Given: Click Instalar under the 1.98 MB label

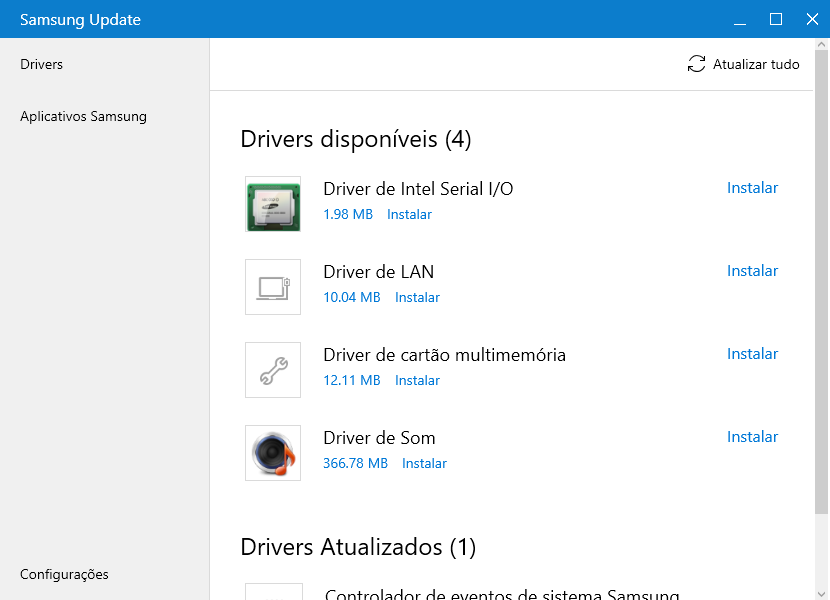Looking at the screenshot, I should pyautogui.click(x=409, y=214).
